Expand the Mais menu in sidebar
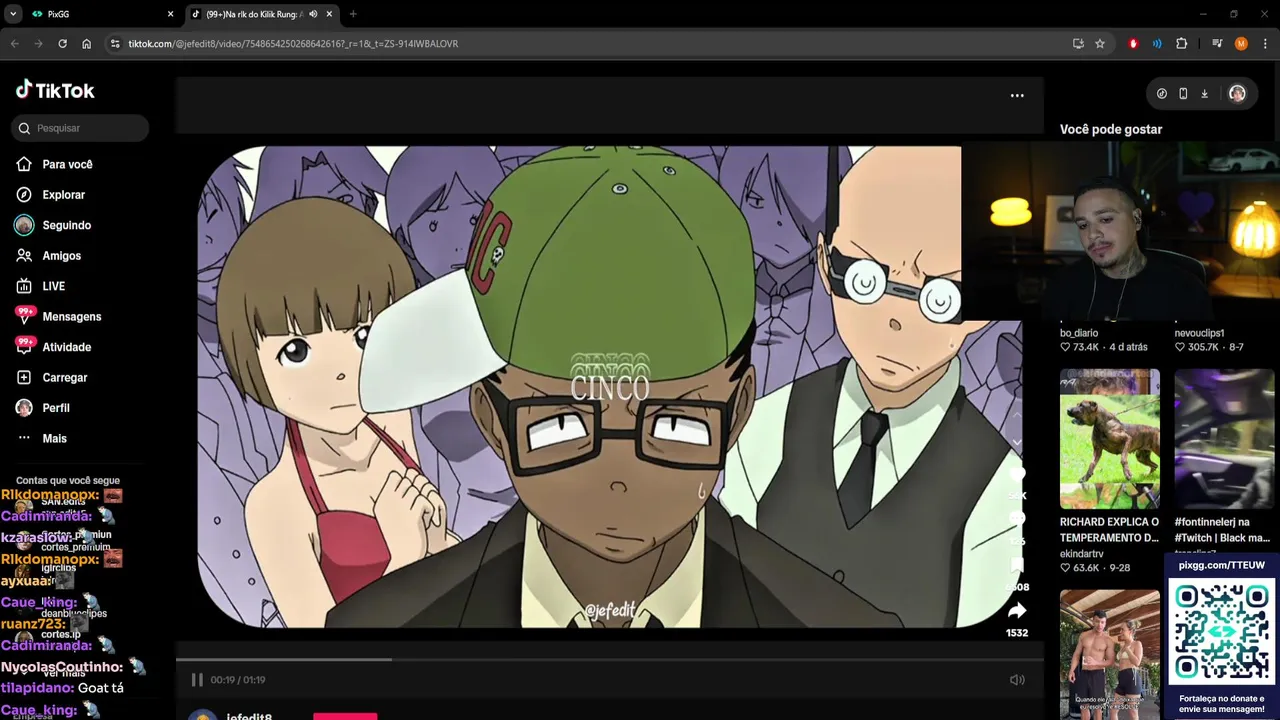Image resolution: width=1280 pixels, height=720 pixels. point(54,439)
